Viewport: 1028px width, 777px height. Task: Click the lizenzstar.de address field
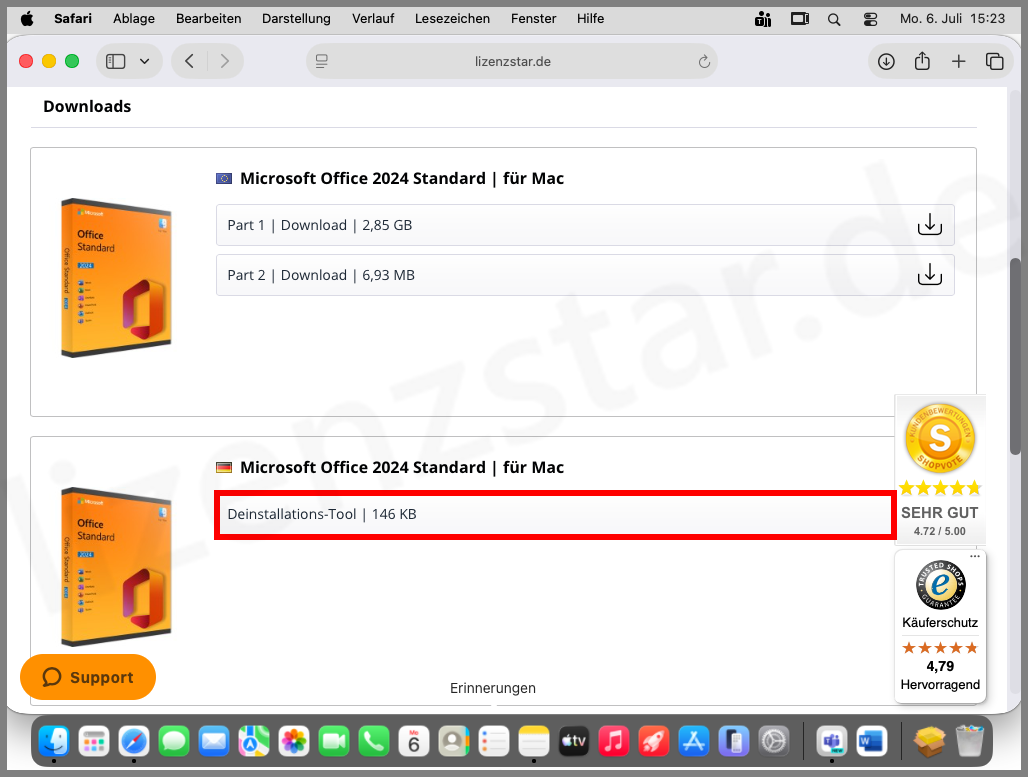coord(512,62)
